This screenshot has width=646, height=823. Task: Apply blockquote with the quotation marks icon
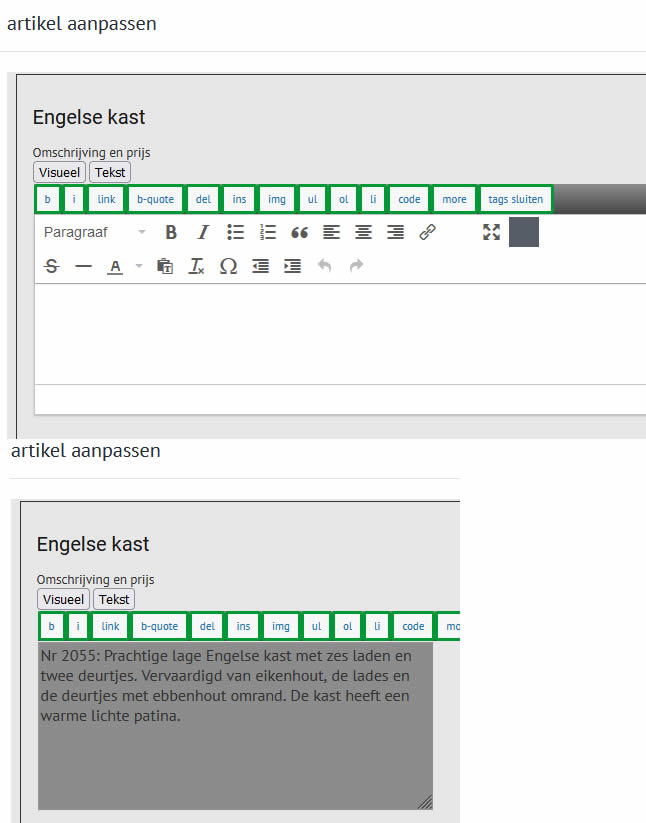[x=300, y=232]
